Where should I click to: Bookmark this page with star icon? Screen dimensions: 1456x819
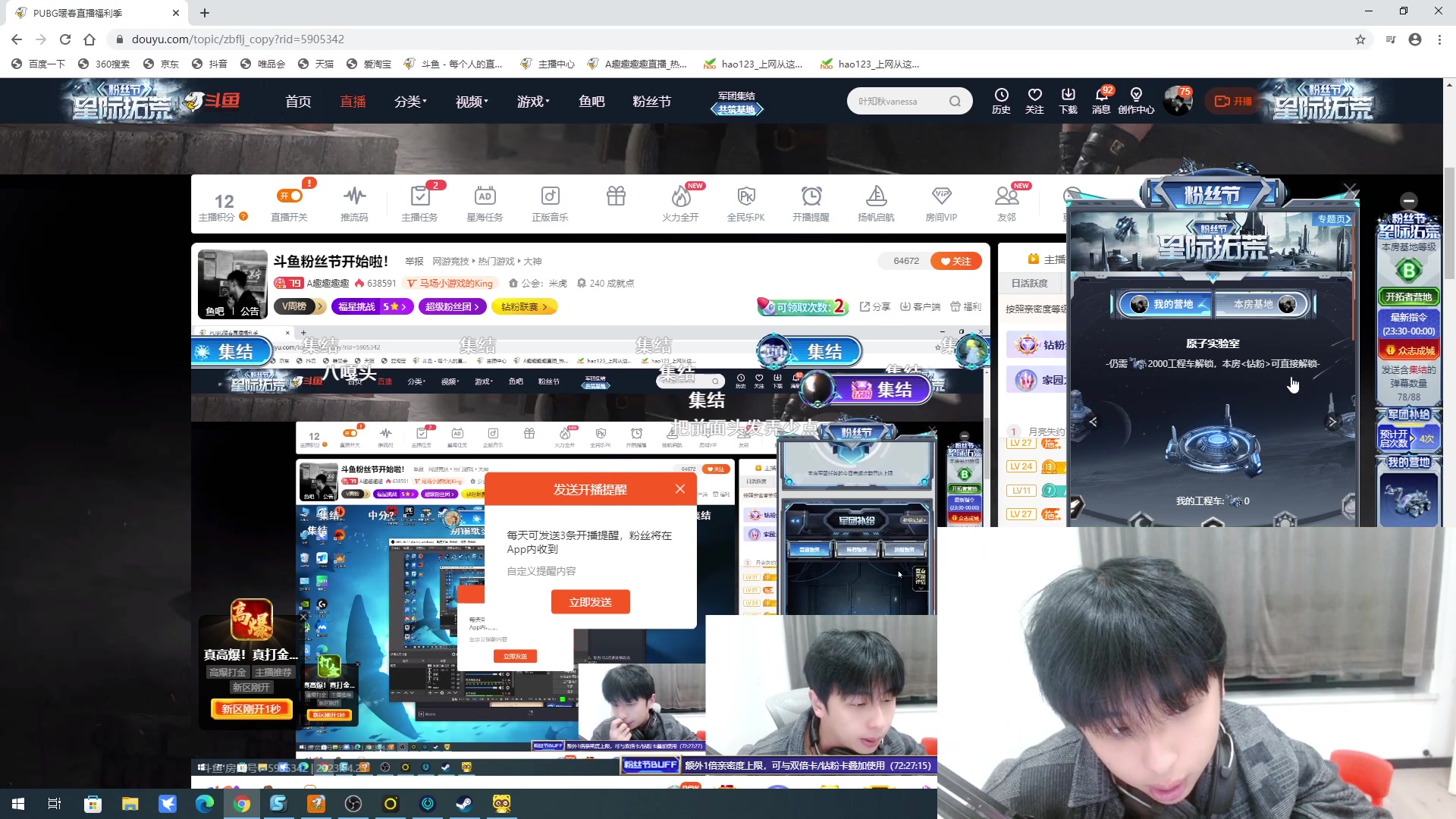coord(1360,39)
